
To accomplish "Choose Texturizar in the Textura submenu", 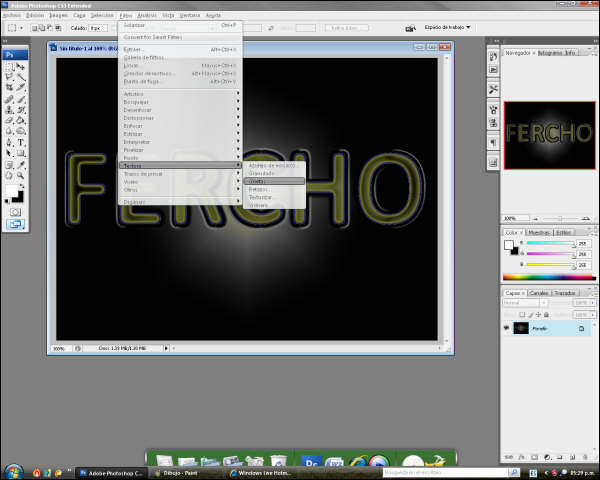I will click(x=274, y=198).
